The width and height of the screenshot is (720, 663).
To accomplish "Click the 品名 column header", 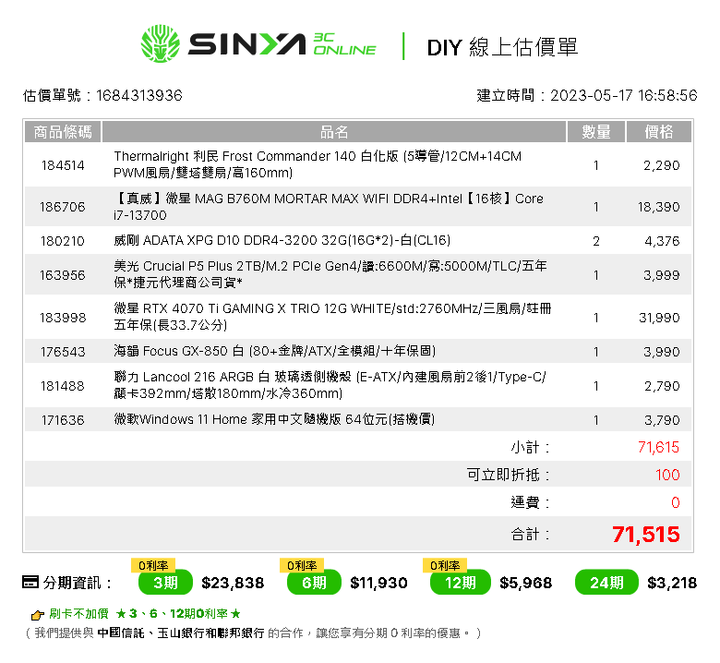I will pos(334,132).
